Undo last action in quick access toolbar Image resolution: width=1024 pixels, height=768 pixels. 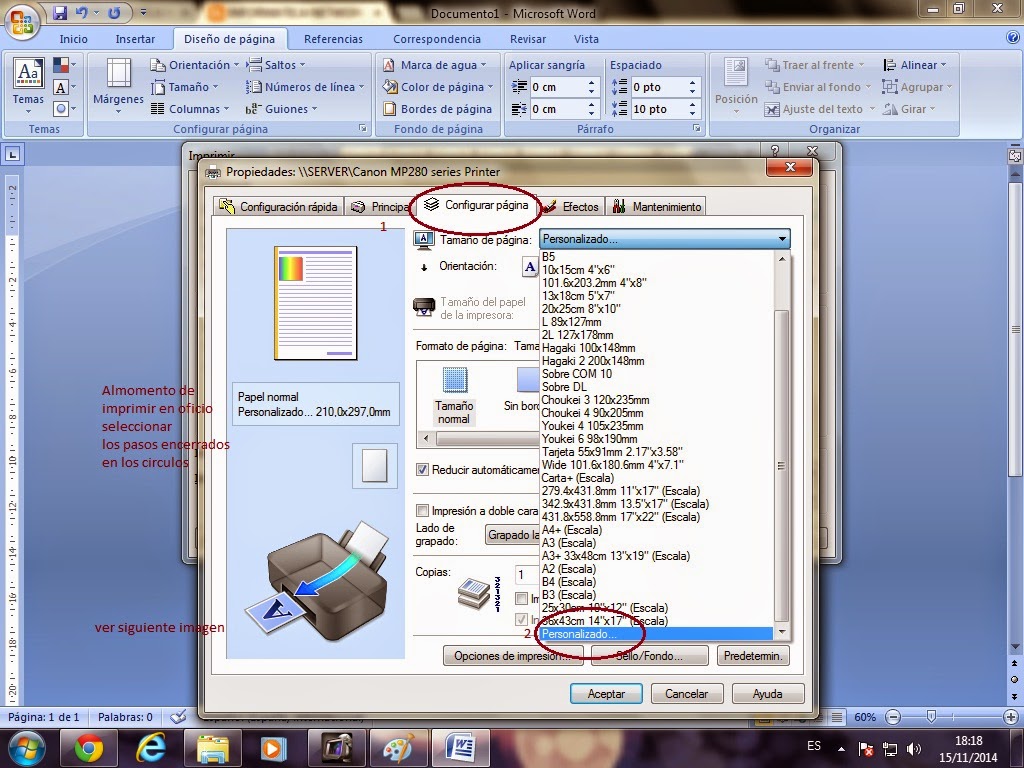[82, 12]
